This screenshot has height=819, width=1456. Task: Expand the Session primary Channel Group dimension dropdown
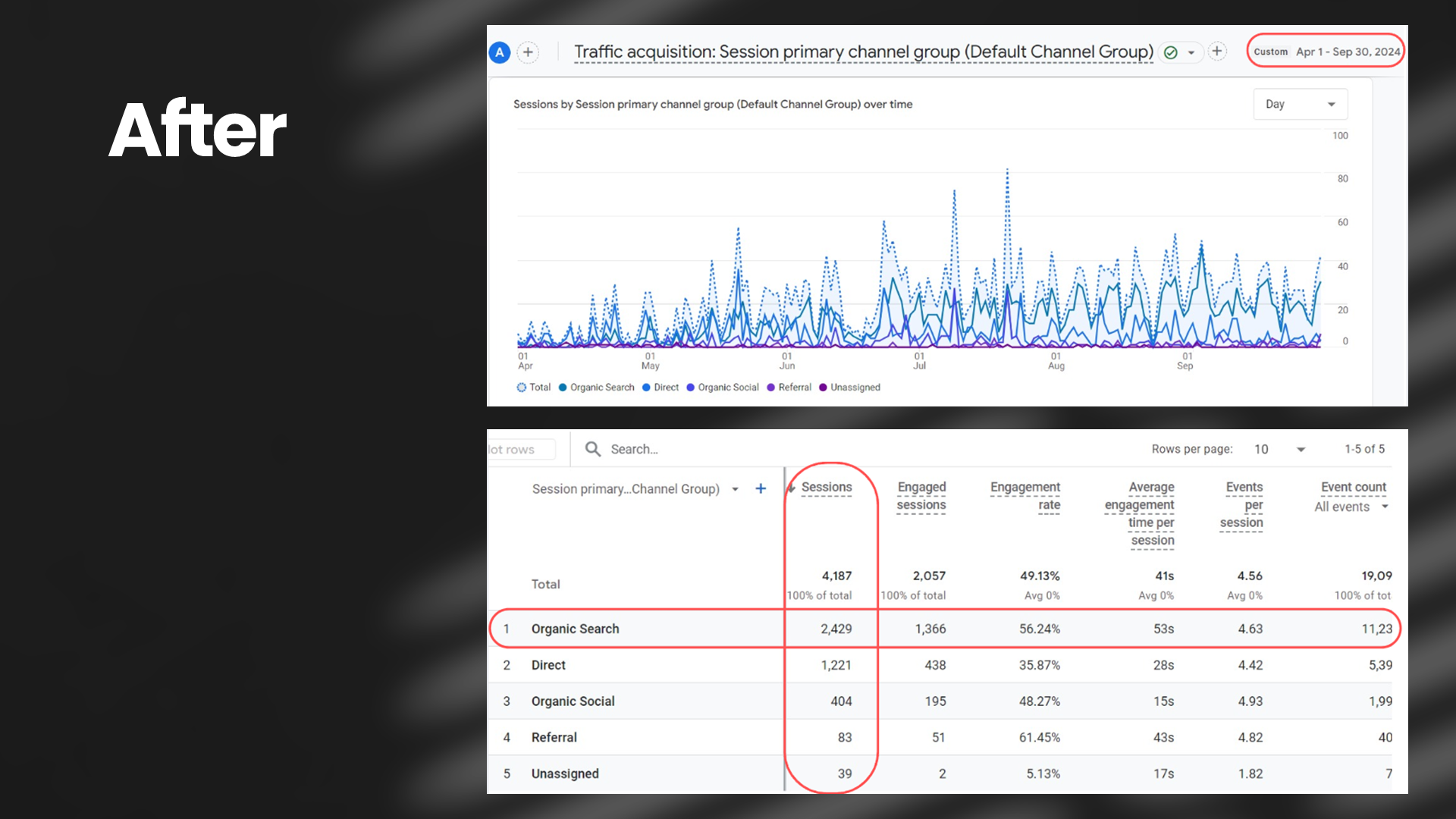[735, 489]
